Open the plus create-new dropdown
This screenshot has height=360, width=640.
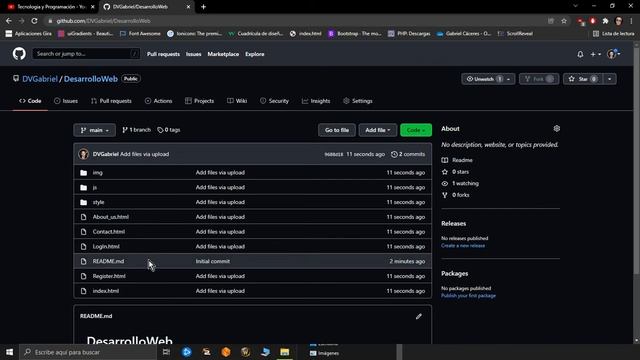(x=596, y=54)
